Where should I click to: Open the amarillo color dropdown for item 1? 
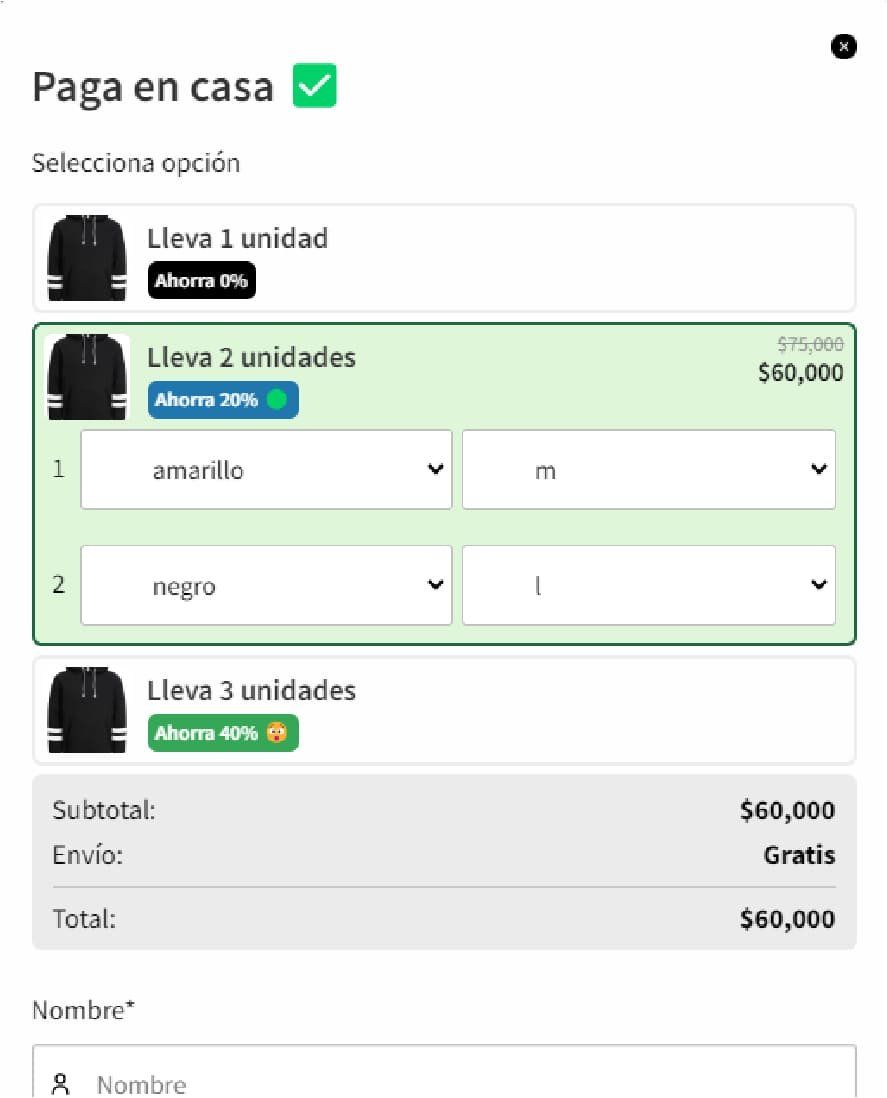tap(266, 470)
